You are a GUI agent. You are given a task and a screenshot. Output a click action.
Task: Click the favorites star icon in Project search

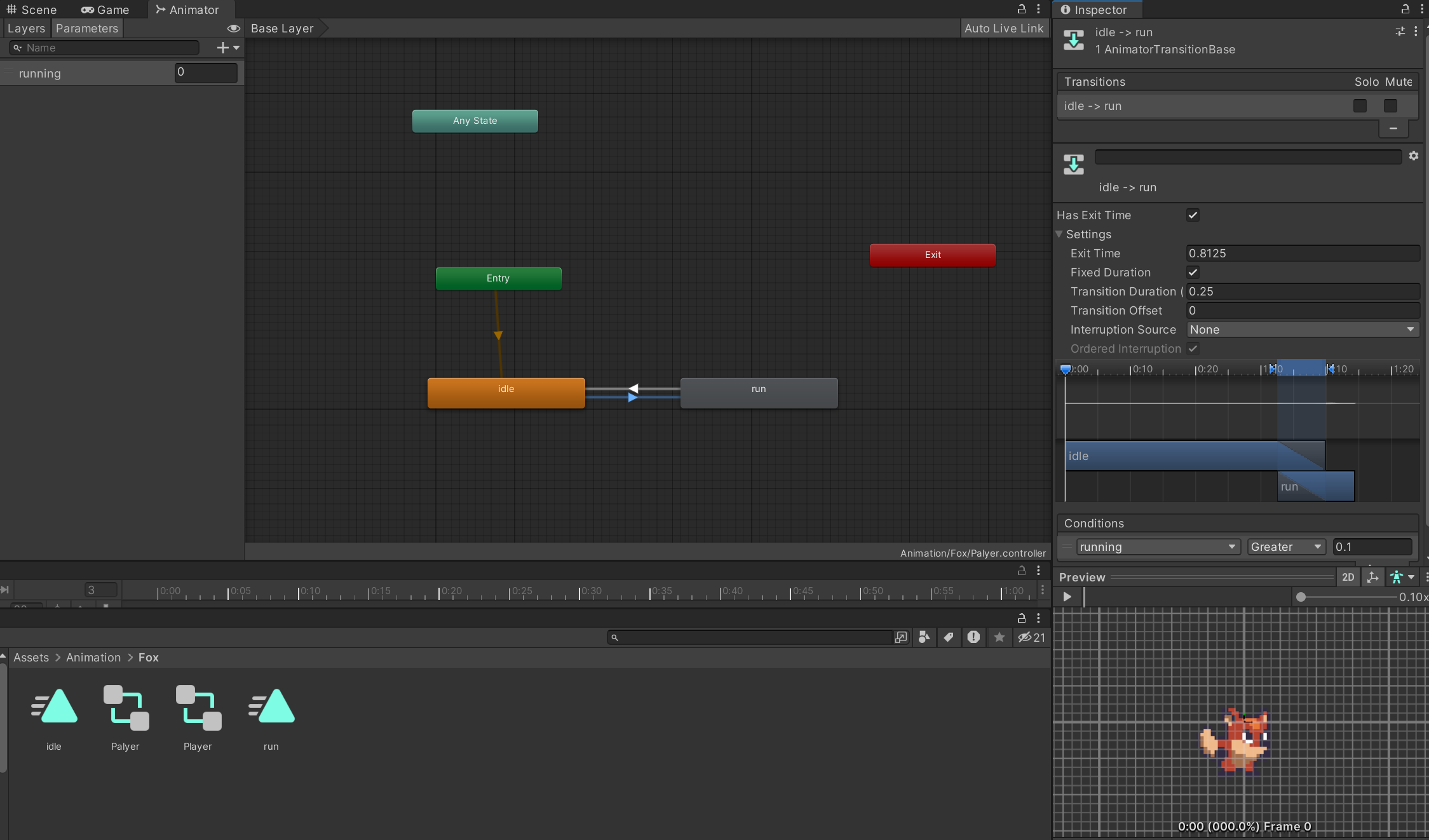point(999,637)
